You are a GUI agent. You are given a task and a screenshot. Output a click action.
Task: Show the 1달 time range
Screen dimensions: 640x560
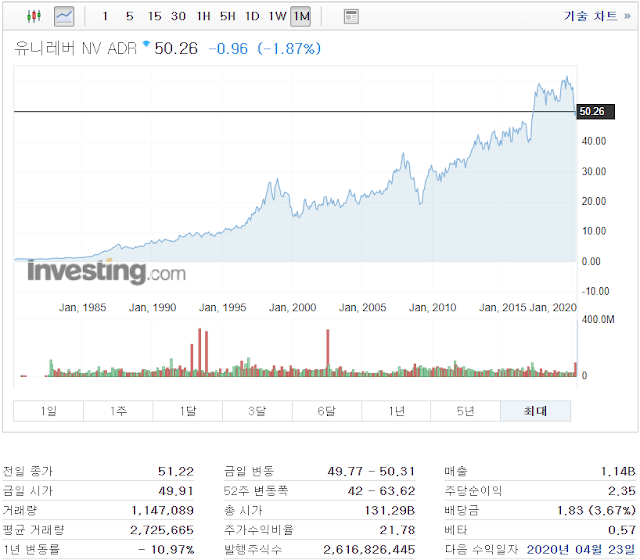188,411
